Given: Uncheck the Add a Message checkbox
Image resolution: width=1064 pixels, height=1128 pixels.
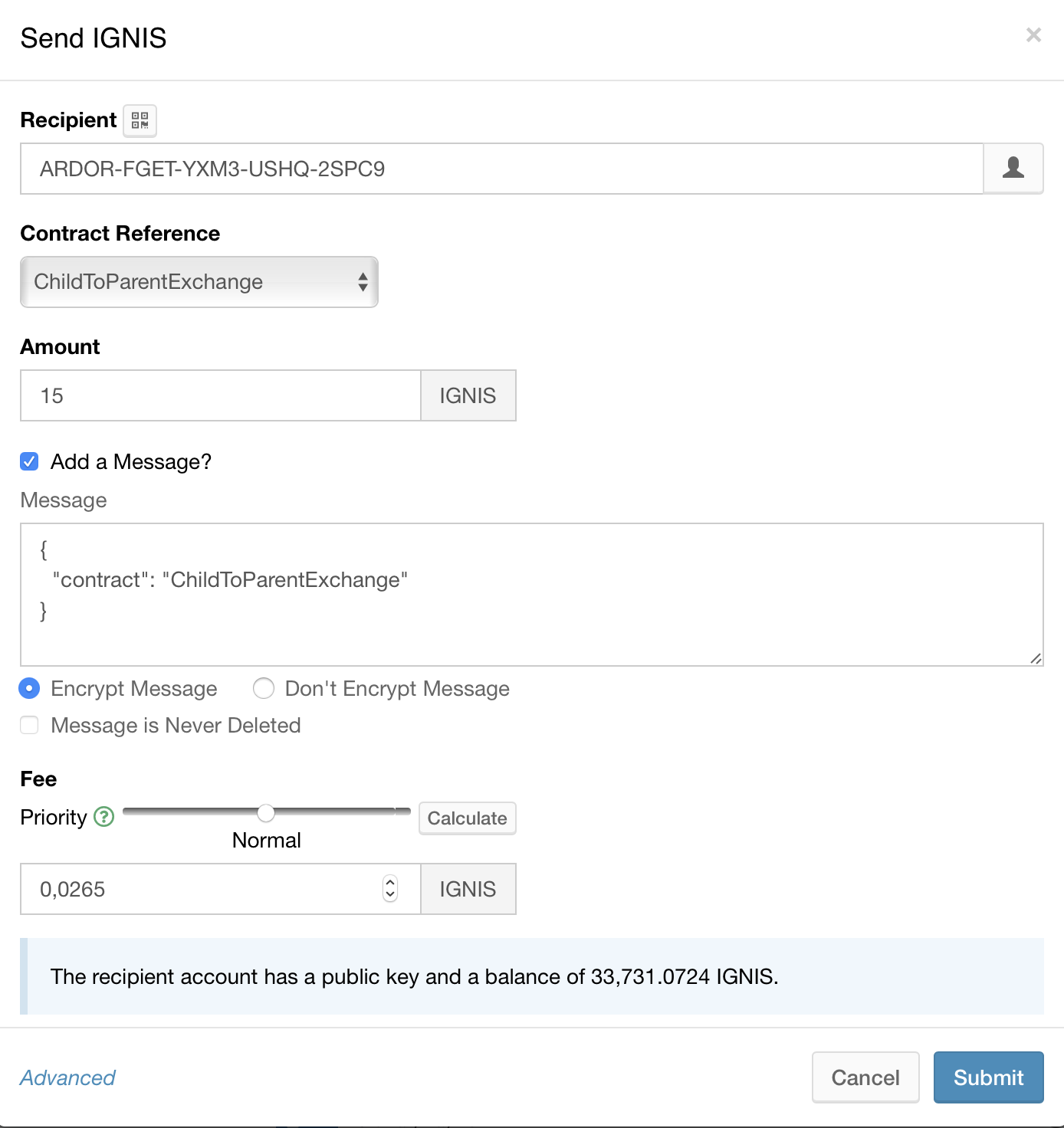Looking at the screenshot, I should pos(30,461).
